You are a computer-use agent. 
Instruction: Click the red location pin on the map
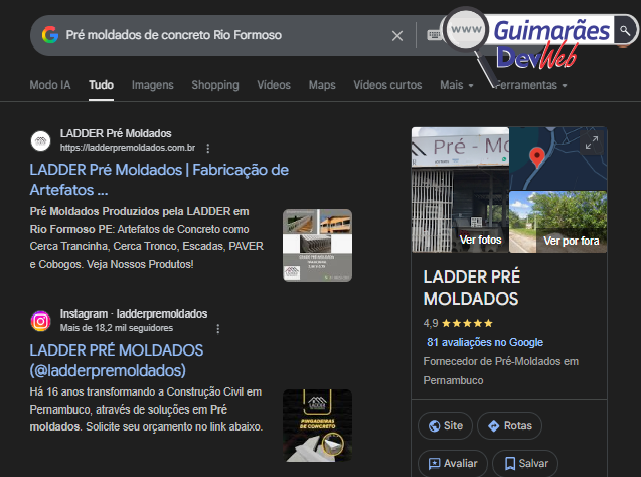(x=536, y=157)
